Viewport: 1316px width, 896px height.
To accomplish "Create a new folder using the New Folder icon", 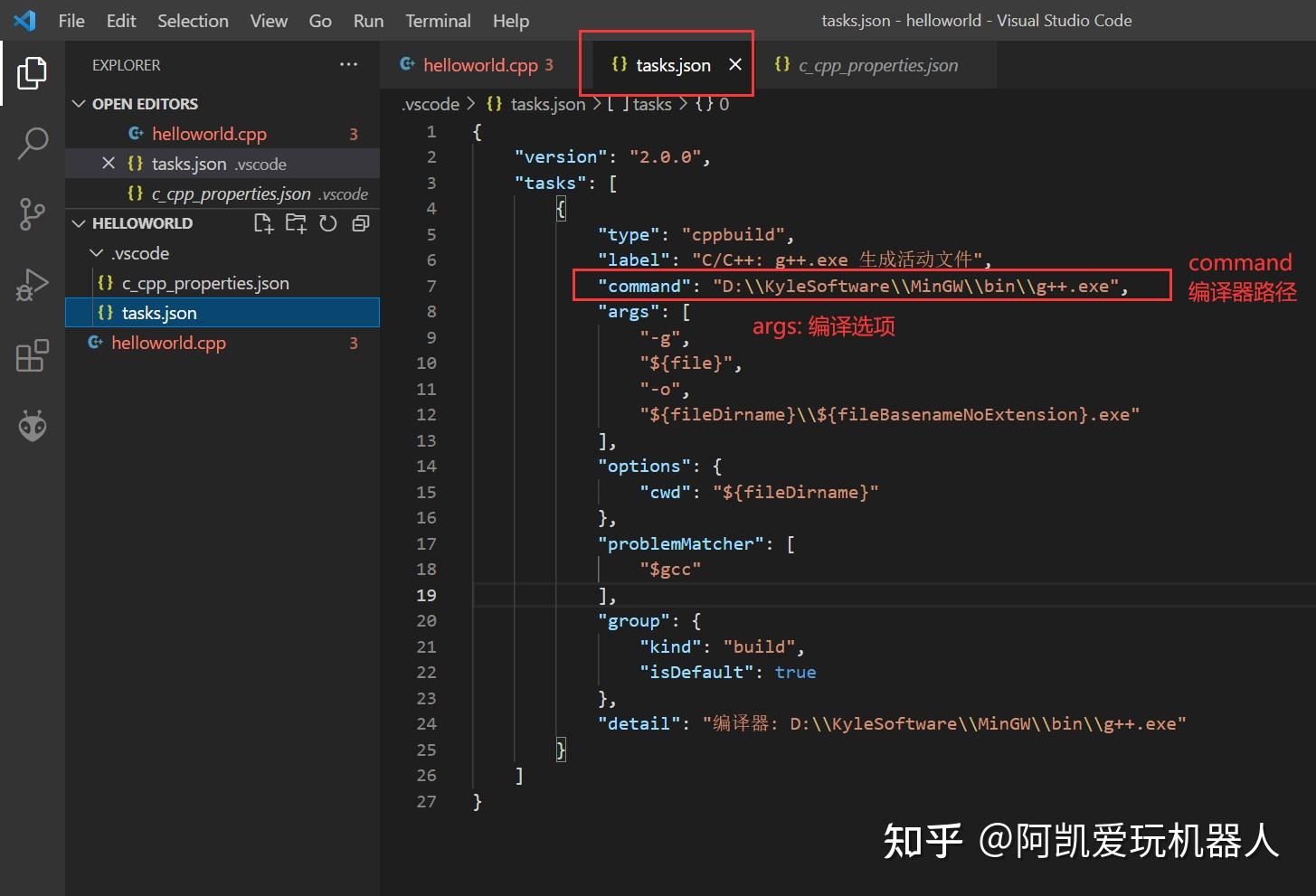I will coord(296,223).
